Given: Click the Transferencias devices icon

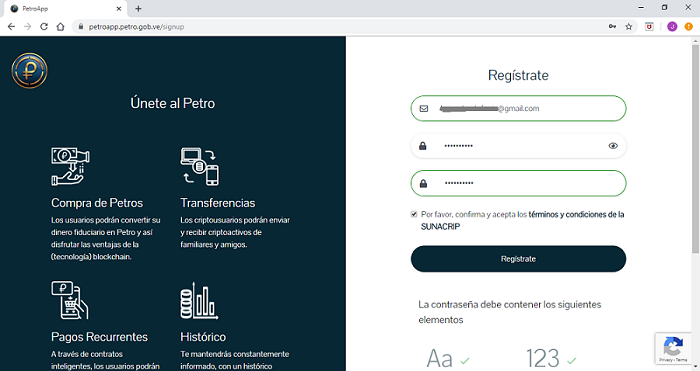Looking at the screenshot, I should click(200, 167).
